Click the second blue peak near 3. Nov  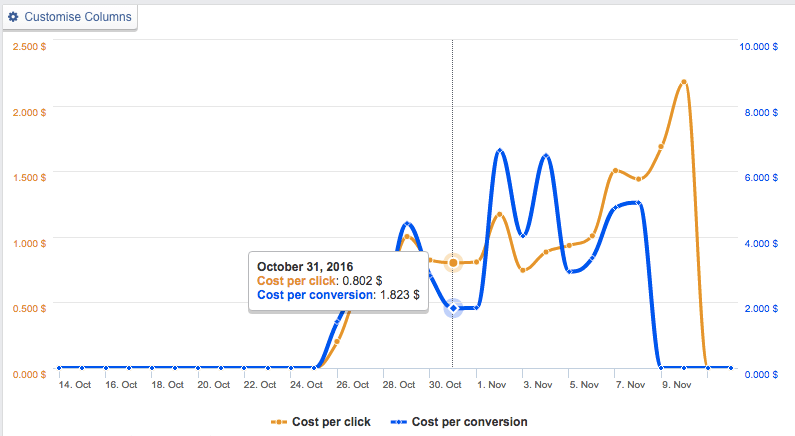tap(546, 156)
